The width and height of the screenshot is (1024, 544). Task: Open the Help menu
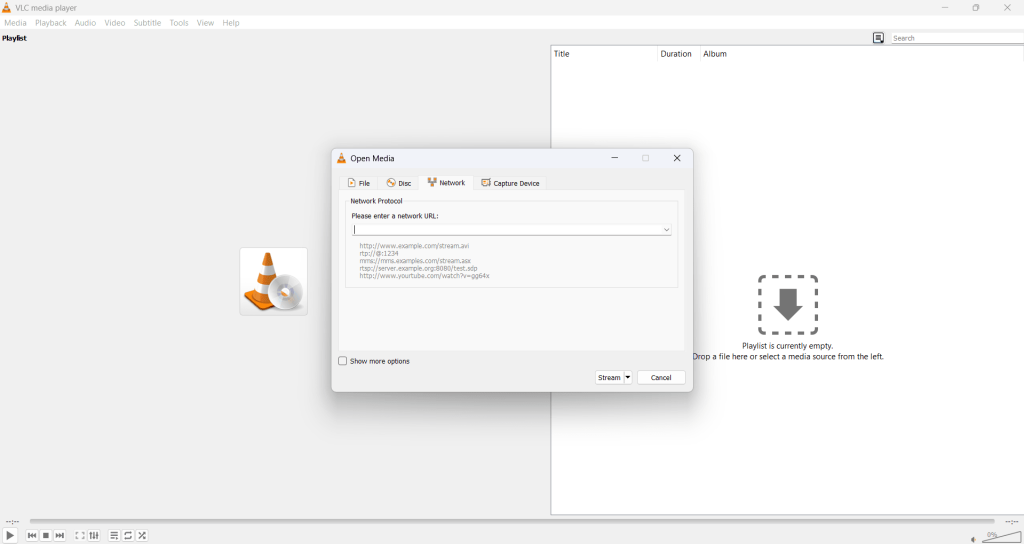pos(231,23)
